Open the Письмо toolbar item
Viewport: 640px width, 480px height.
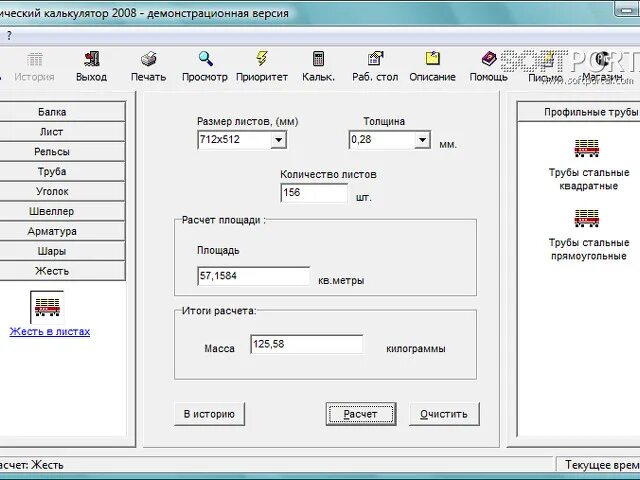[546, 67]
